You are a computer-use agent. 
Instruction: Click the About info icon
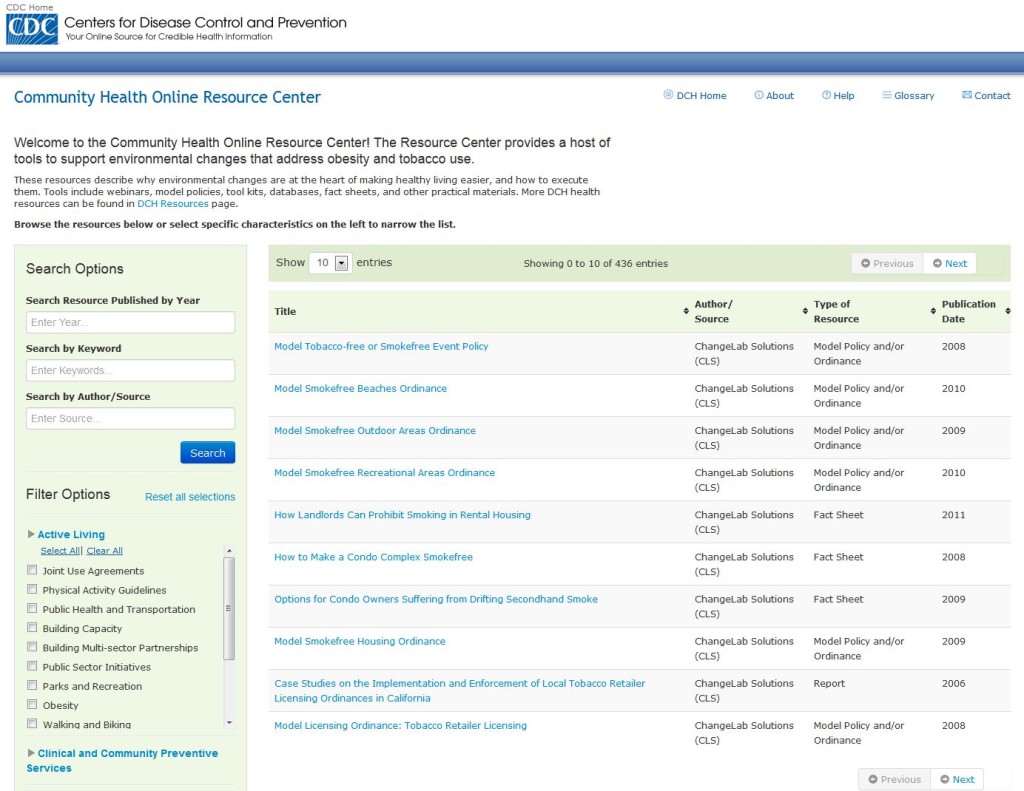point(759,95)
